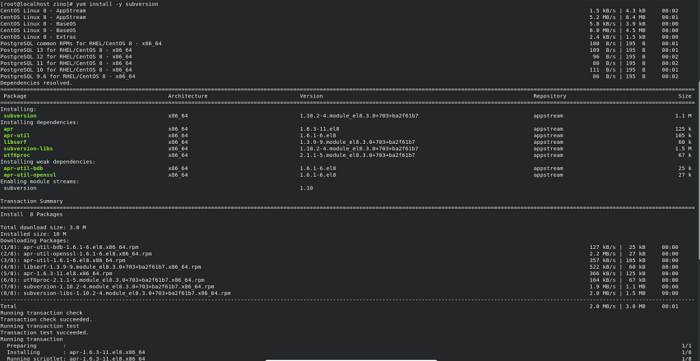Screen dimensions: 700x361
Task: Select the Total download size line
Action: pos(43,228)
